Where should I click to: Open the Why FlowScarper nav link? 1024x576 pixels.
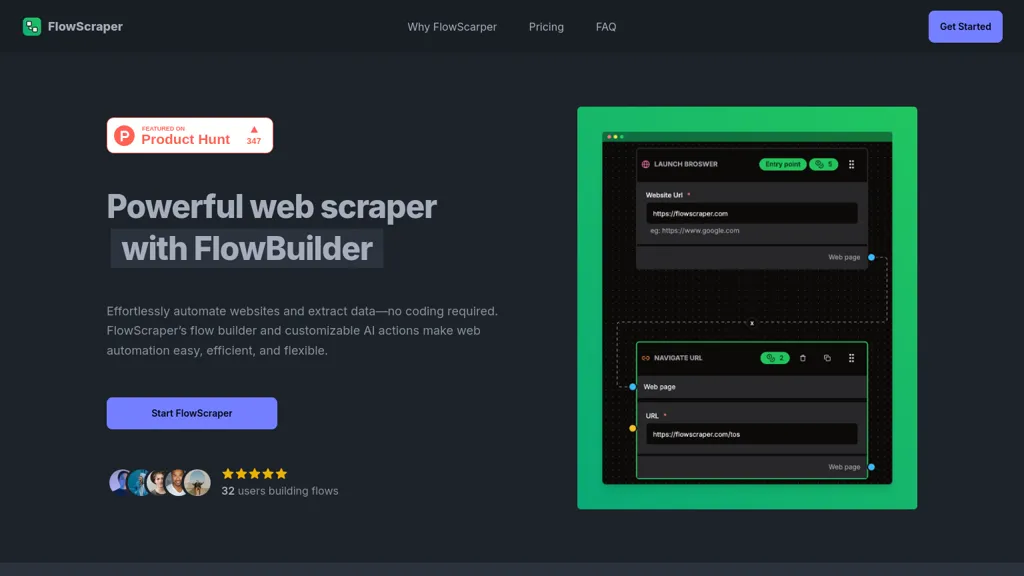pos(452,27)
